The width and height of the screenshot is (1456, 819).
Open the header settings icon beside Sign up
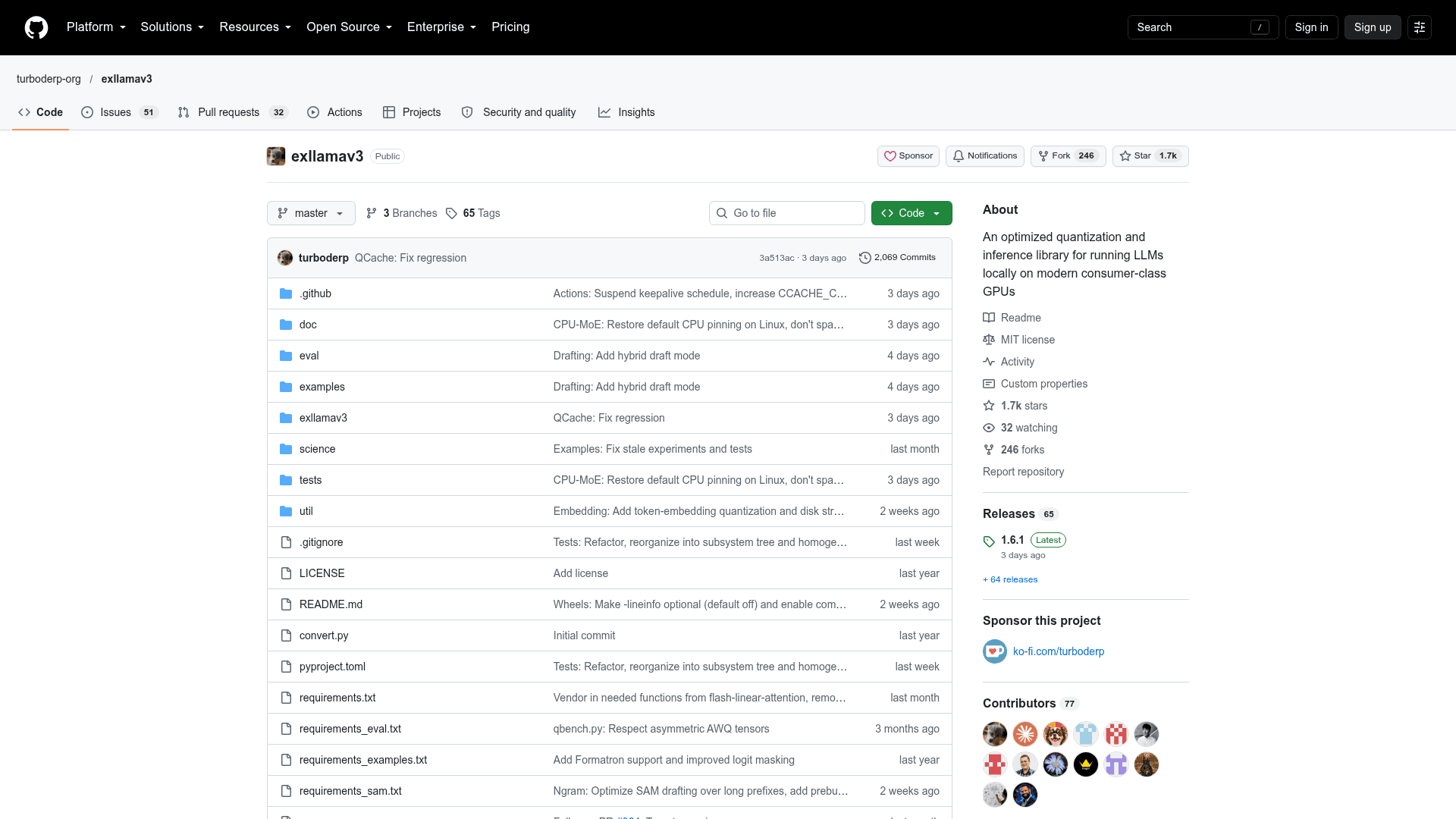(x=1420, y=27)
